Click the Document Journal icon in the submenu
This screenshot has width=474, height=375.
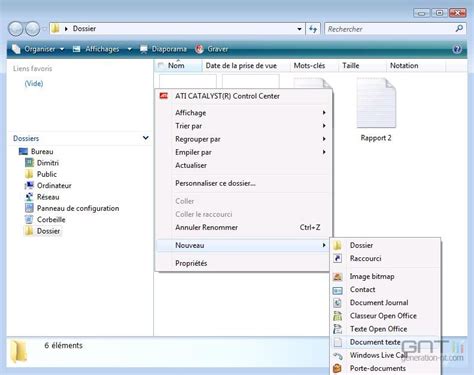click(x=337, y=303)
